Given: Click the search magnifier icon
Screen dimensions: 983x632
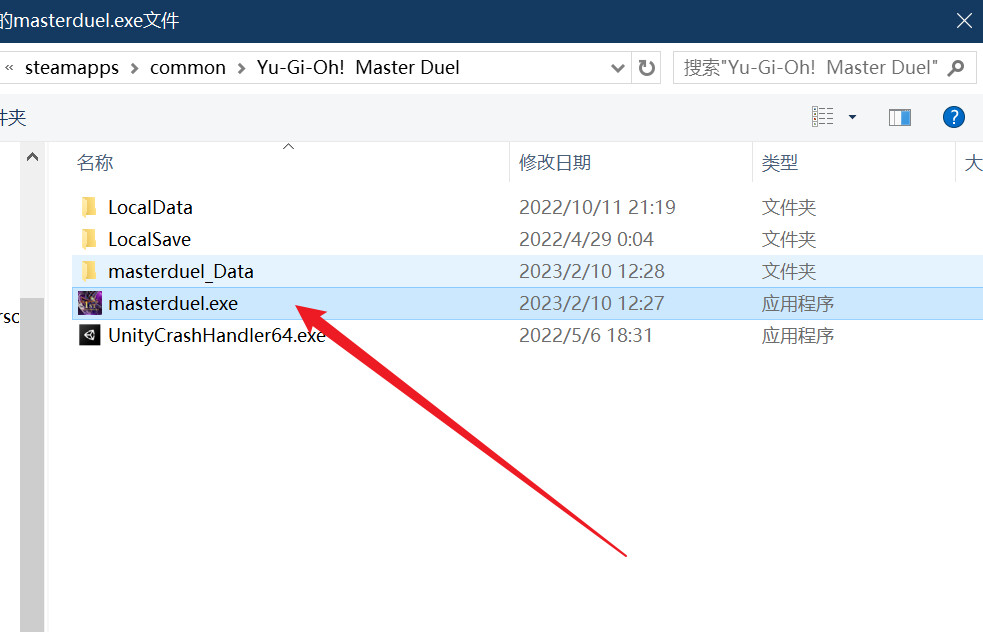Looking at the screenshot, I should click(955, 67).
